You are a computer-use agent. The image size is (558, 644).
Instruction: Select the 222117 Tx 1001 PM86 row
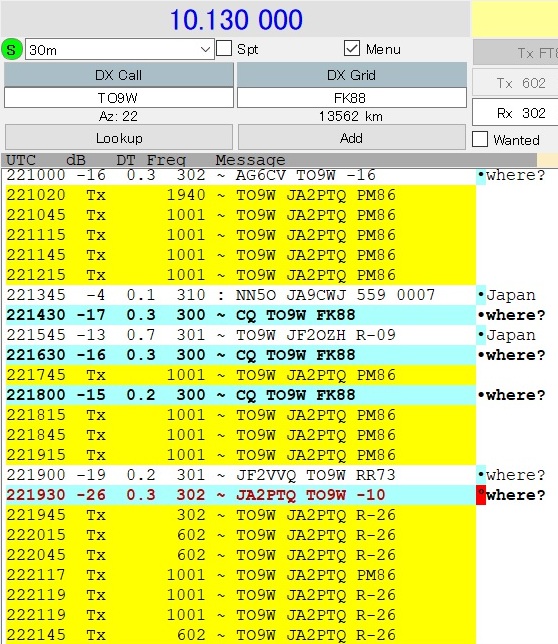click(x=241, y=575)
